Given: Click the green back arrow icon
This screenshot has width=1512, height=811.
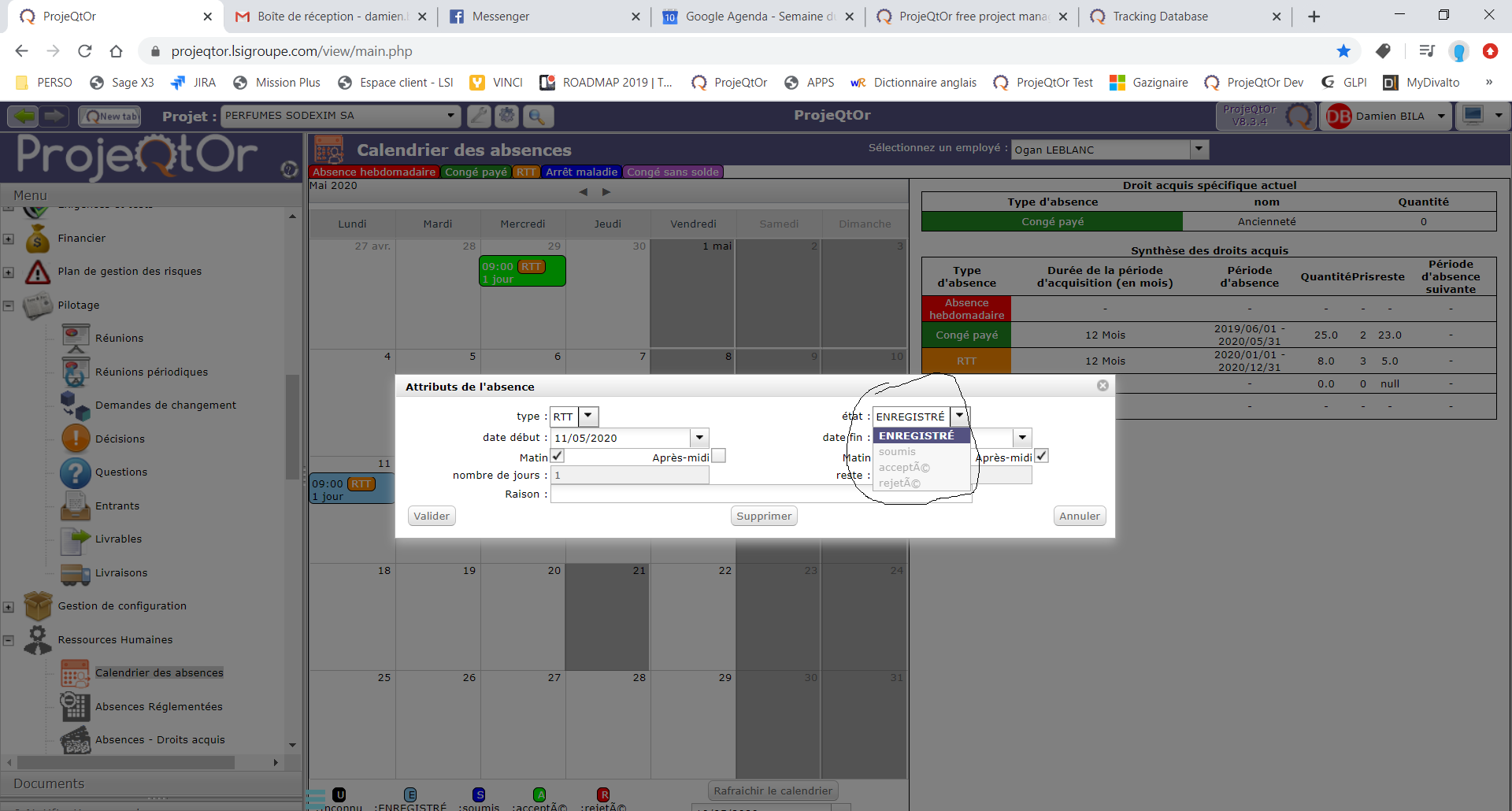Looking at the screenshot, I should pos(24,117).
